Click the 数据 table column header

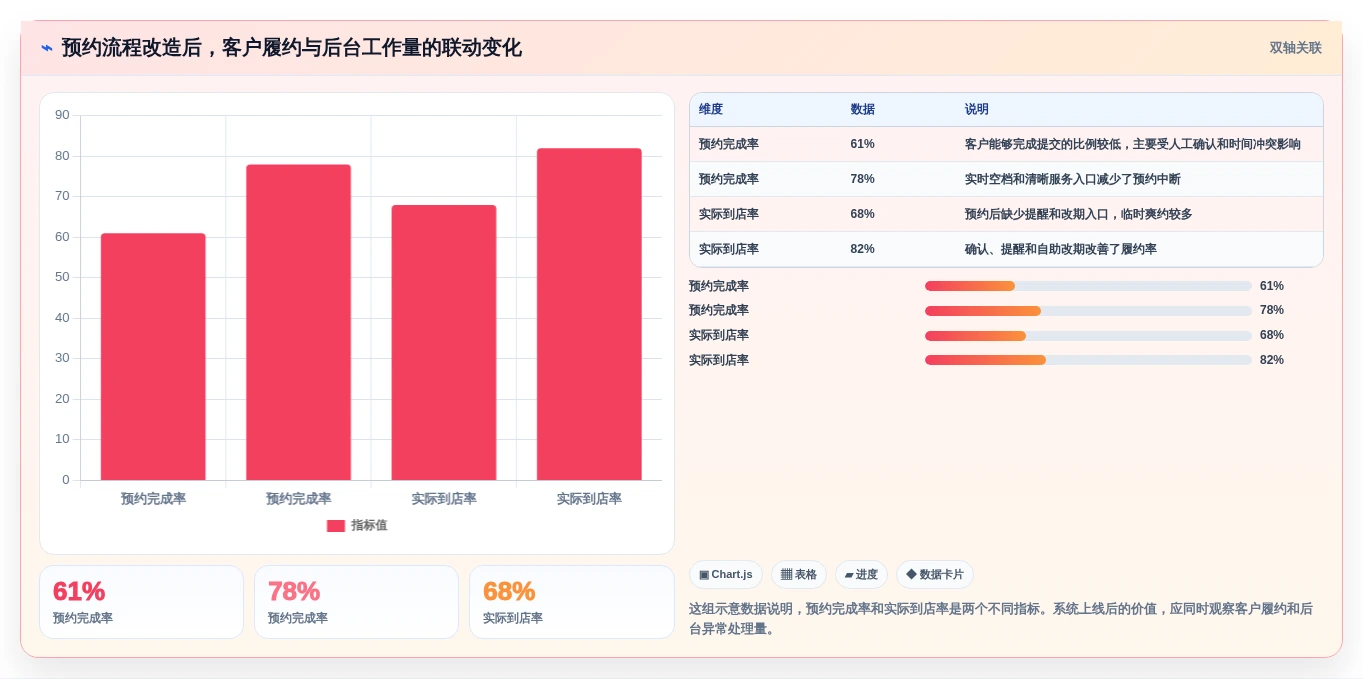pos(862,110)
